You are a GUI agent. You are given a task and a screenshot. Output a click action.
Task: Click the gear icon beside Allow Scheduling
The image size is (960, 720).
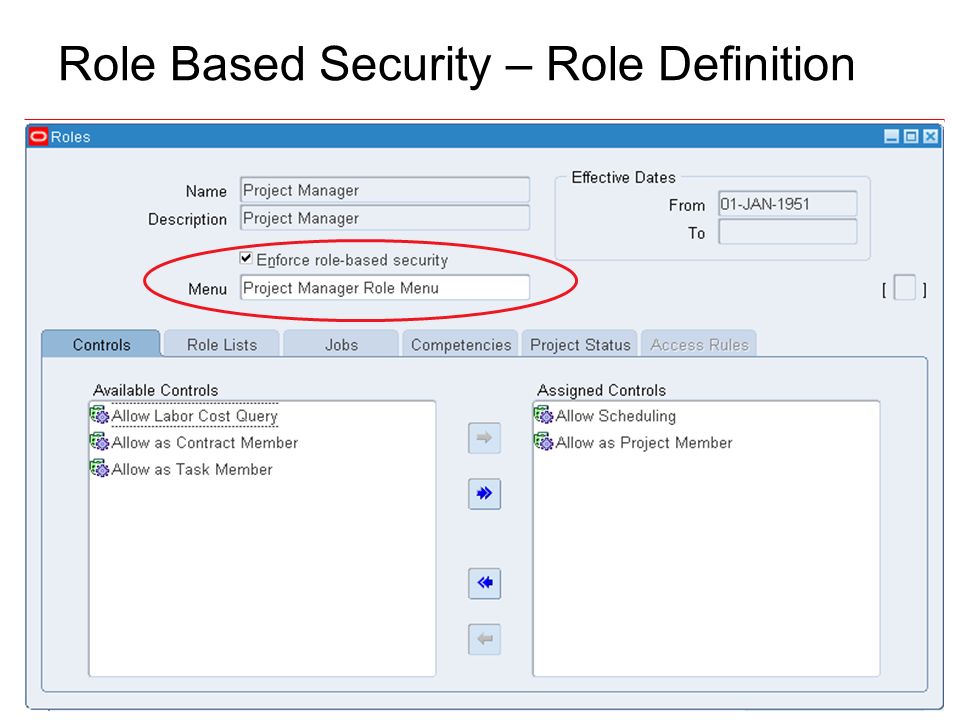point(543,416)
